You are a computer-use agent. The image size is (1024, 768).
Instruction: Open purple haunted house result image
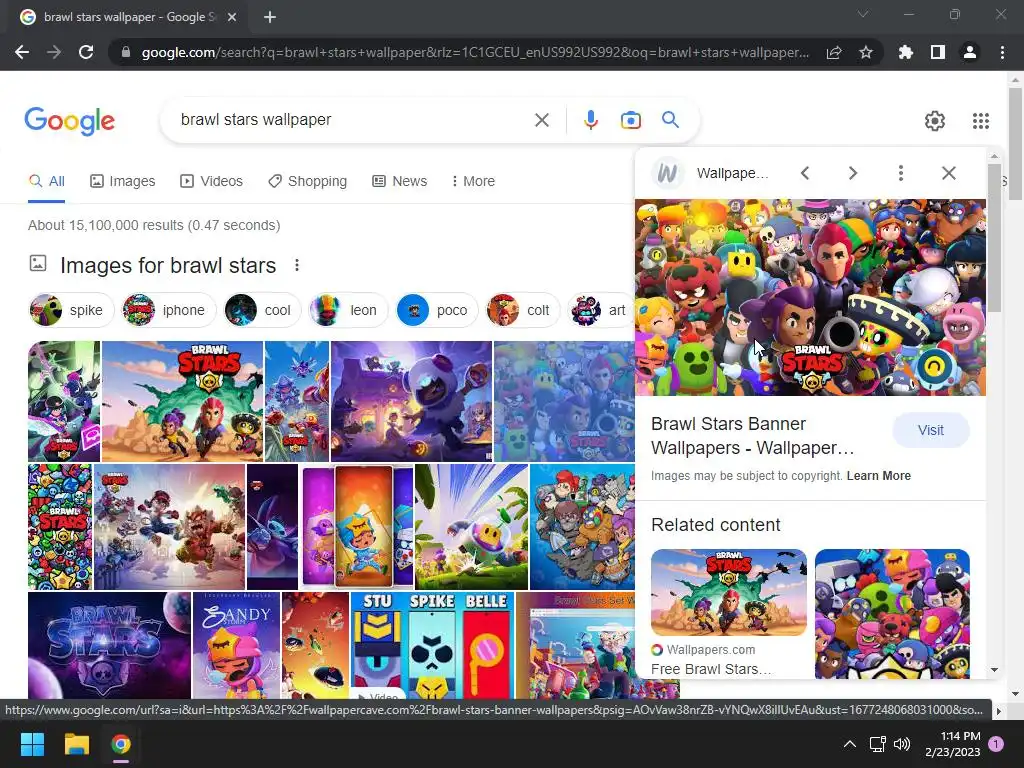pos(411,401)
